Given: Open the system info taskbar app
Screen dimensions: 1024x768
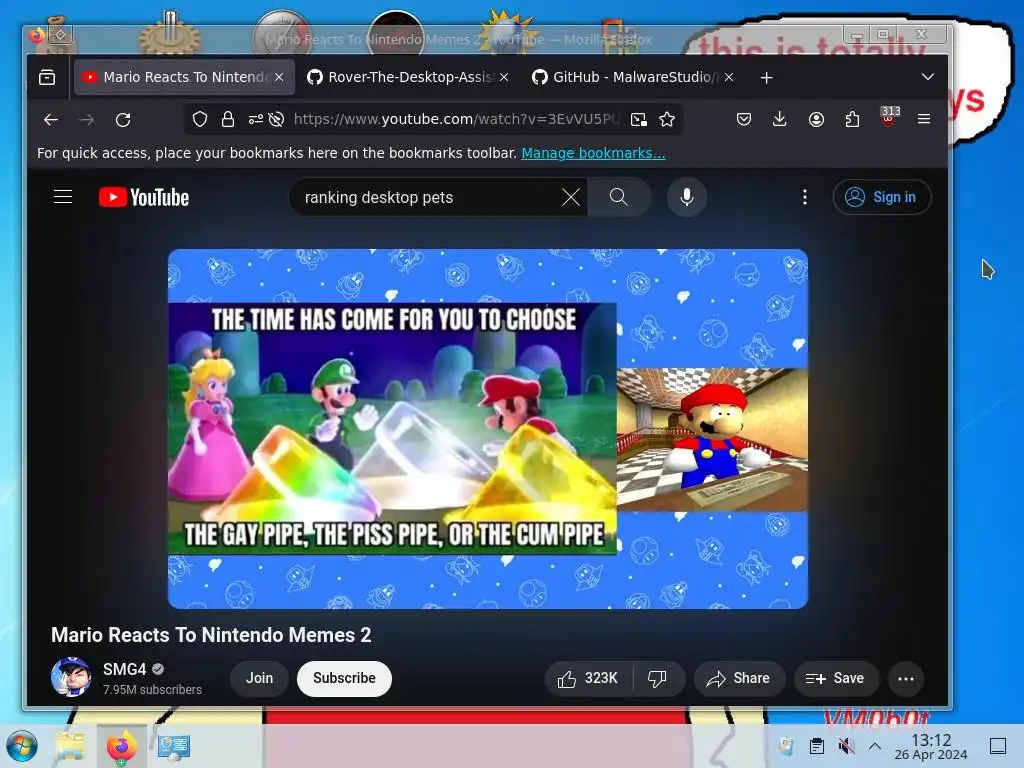Looking at the screenshot, I should 174,746.
